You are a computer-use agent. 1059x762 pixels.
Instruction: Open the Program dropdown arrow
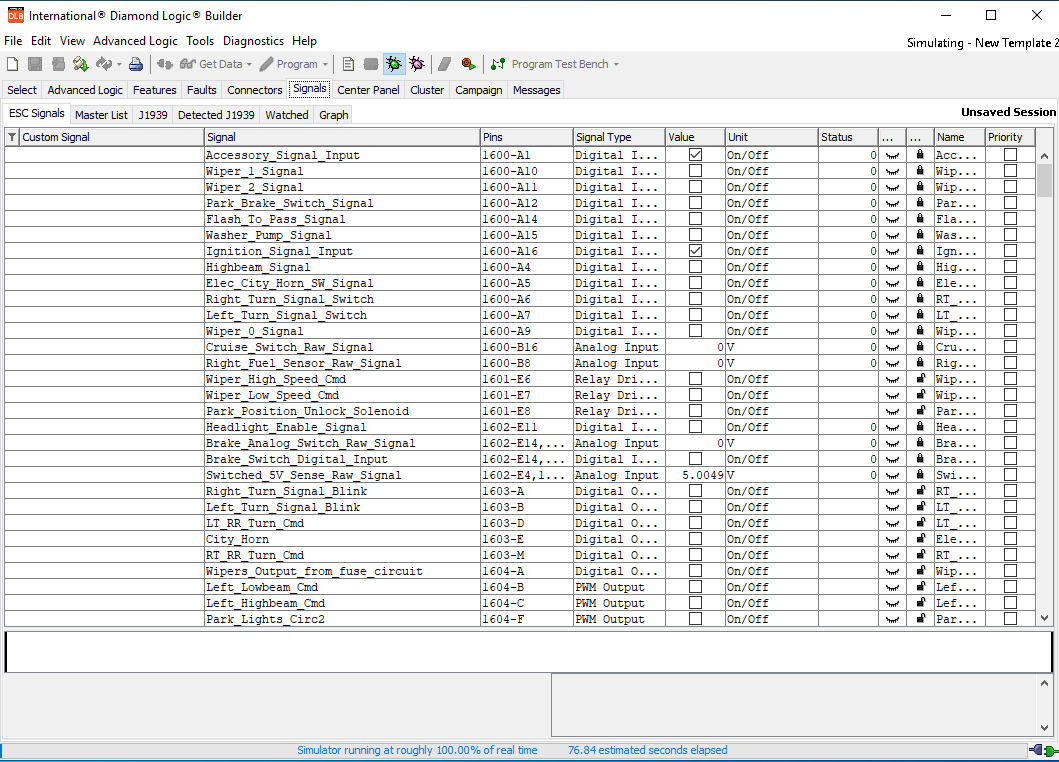[327, 64]
